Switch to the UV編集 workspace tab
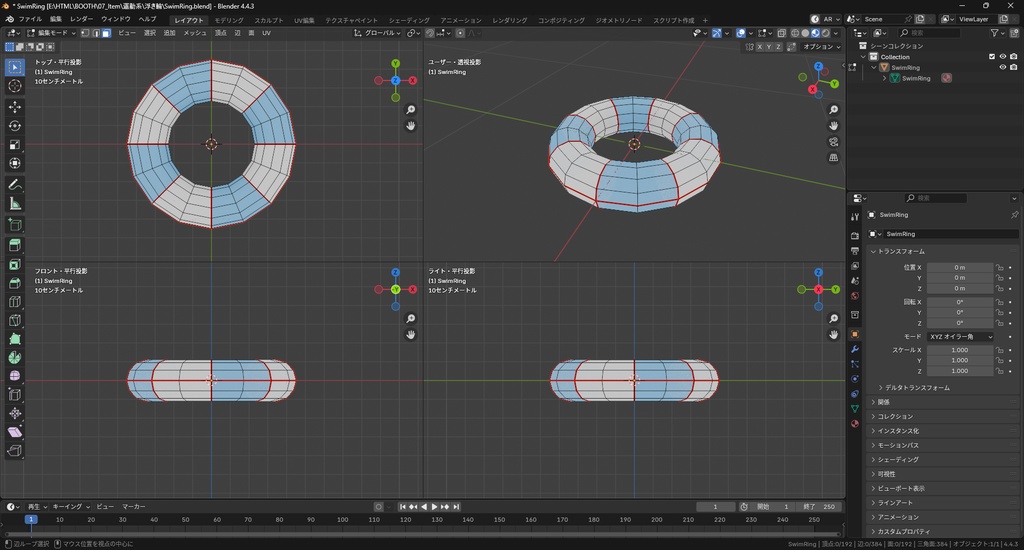The width and height of the screenshot is (1024, 550). 304,20
